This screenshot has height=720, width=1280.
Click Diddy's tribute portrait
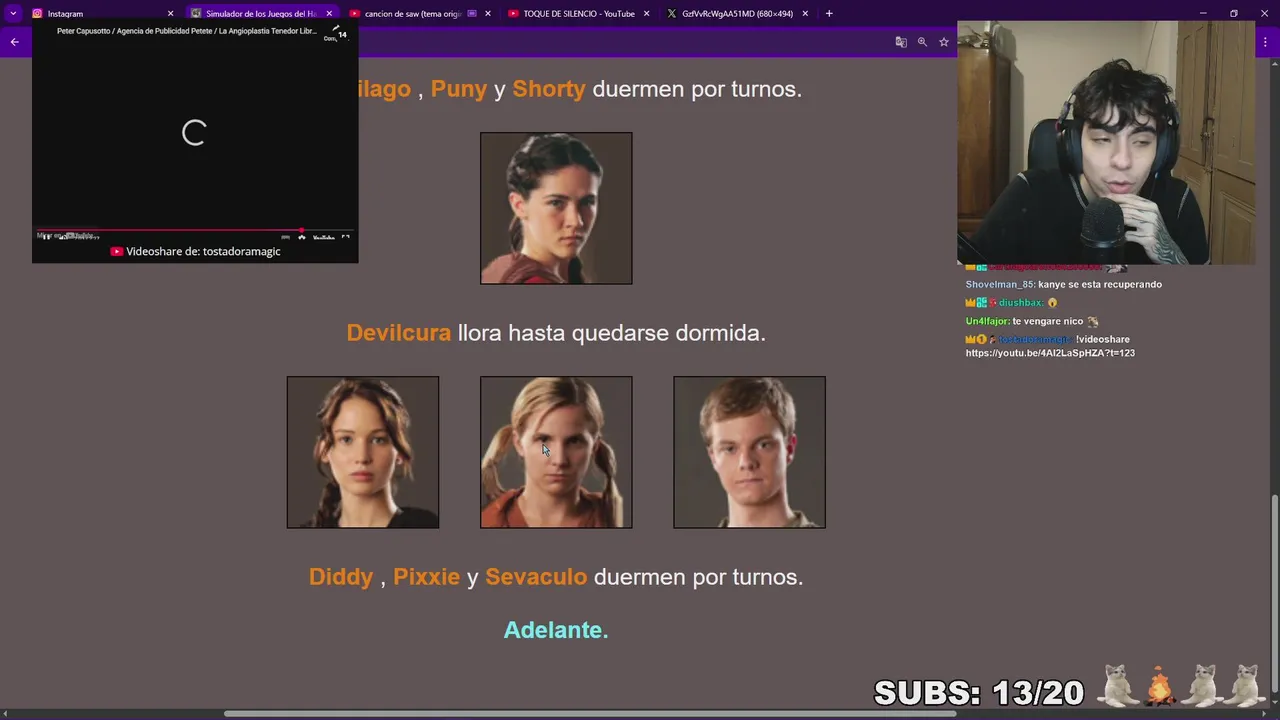pyautogui.click(x=363, y=452)
